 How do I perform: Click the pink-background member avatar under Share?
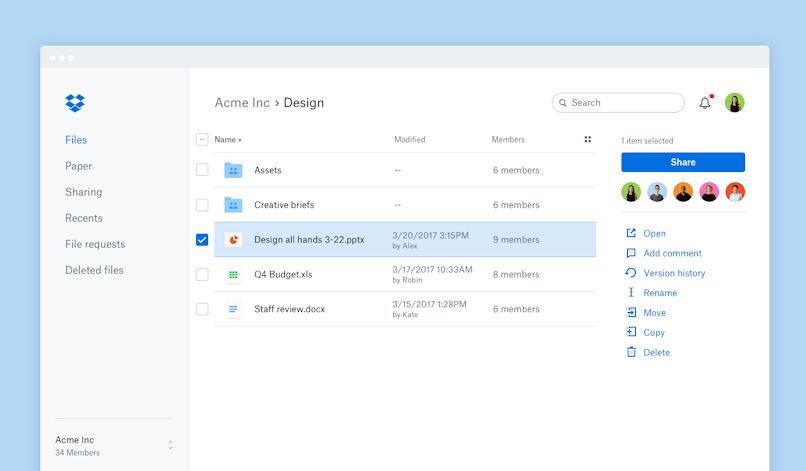[709, 192]
